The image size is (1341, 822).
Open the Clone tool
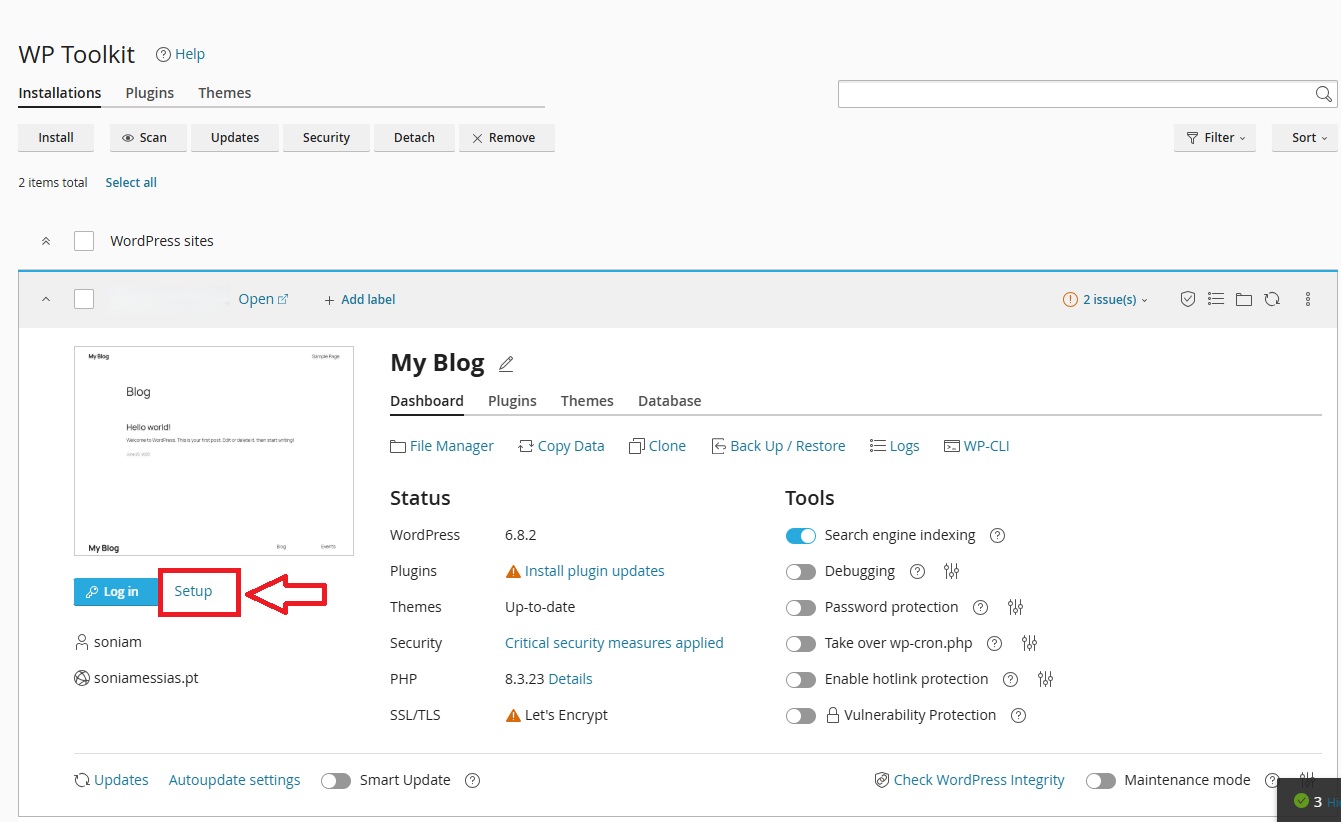pos(657,446)
